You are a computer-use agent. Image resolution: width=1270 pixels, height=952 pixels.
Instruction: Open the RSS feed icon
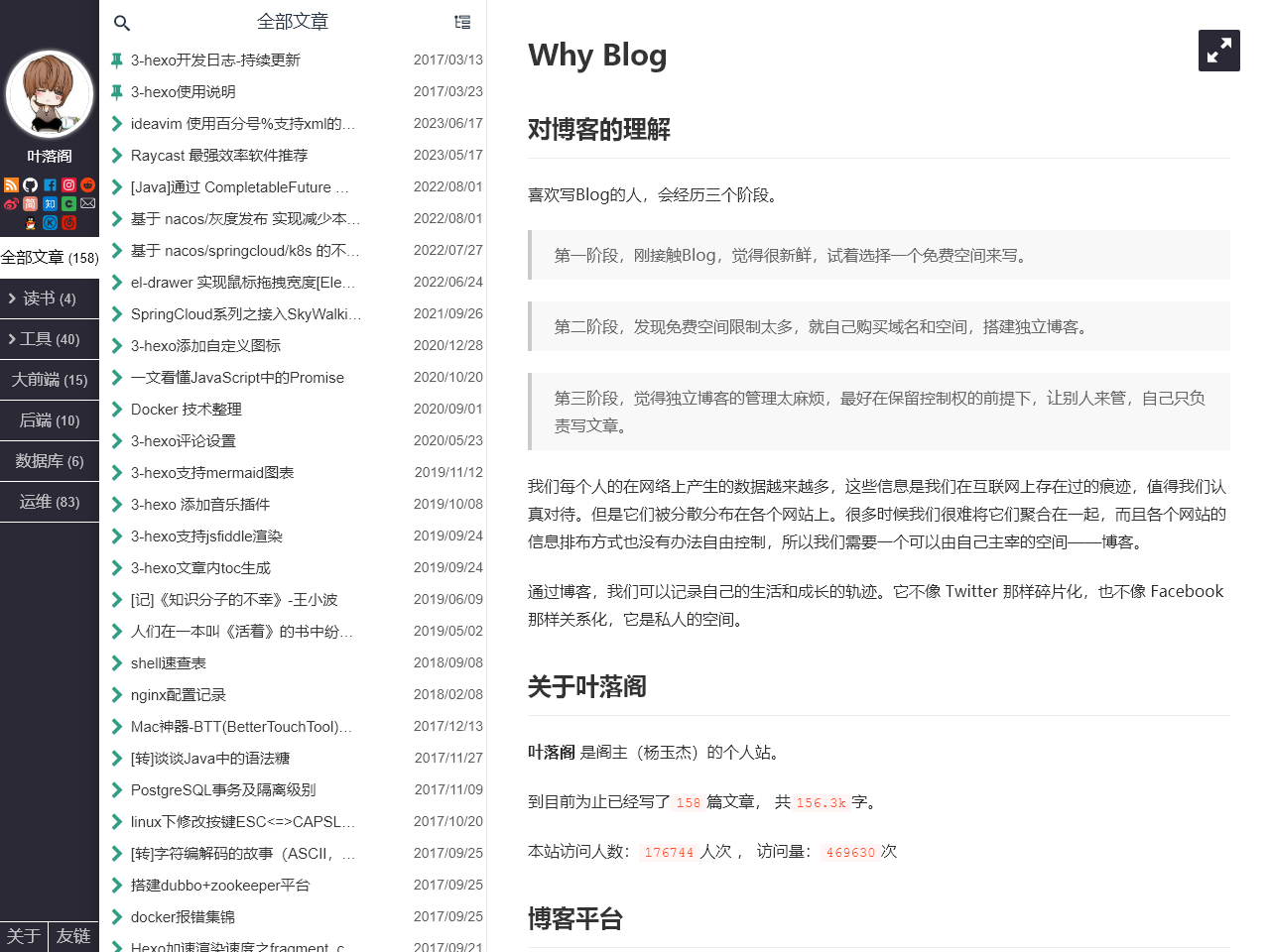[x=11, y=184]
